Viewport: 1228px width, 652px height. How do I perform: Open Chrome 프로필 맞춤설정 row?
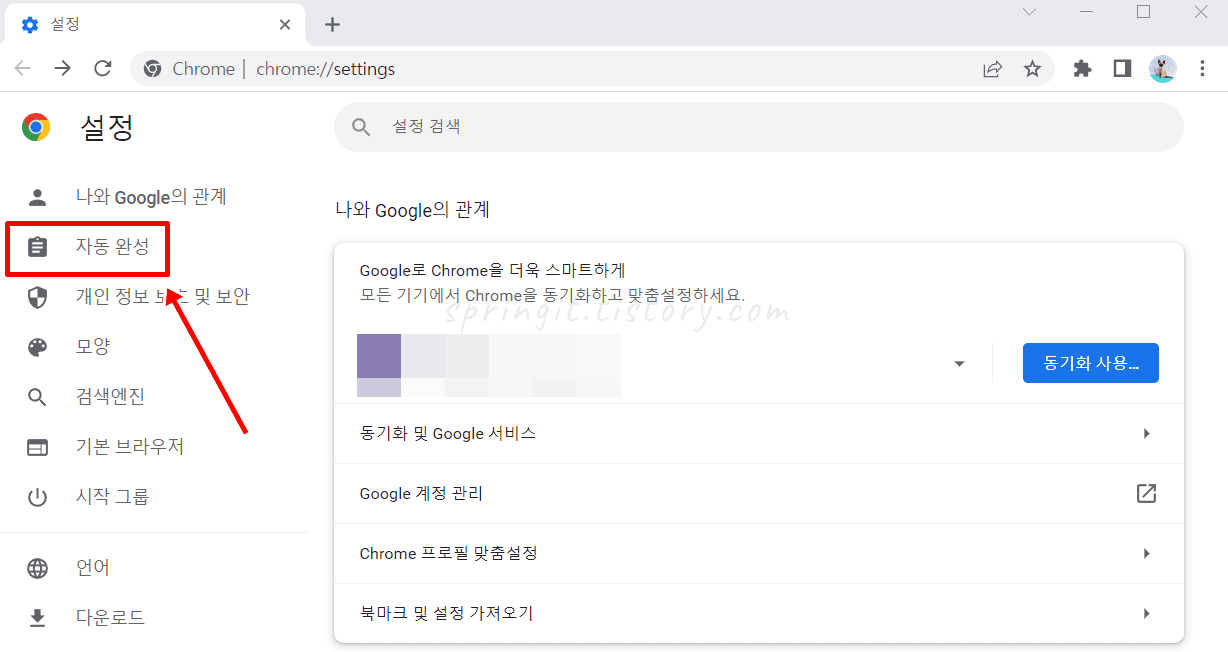(x=759, y=554)
